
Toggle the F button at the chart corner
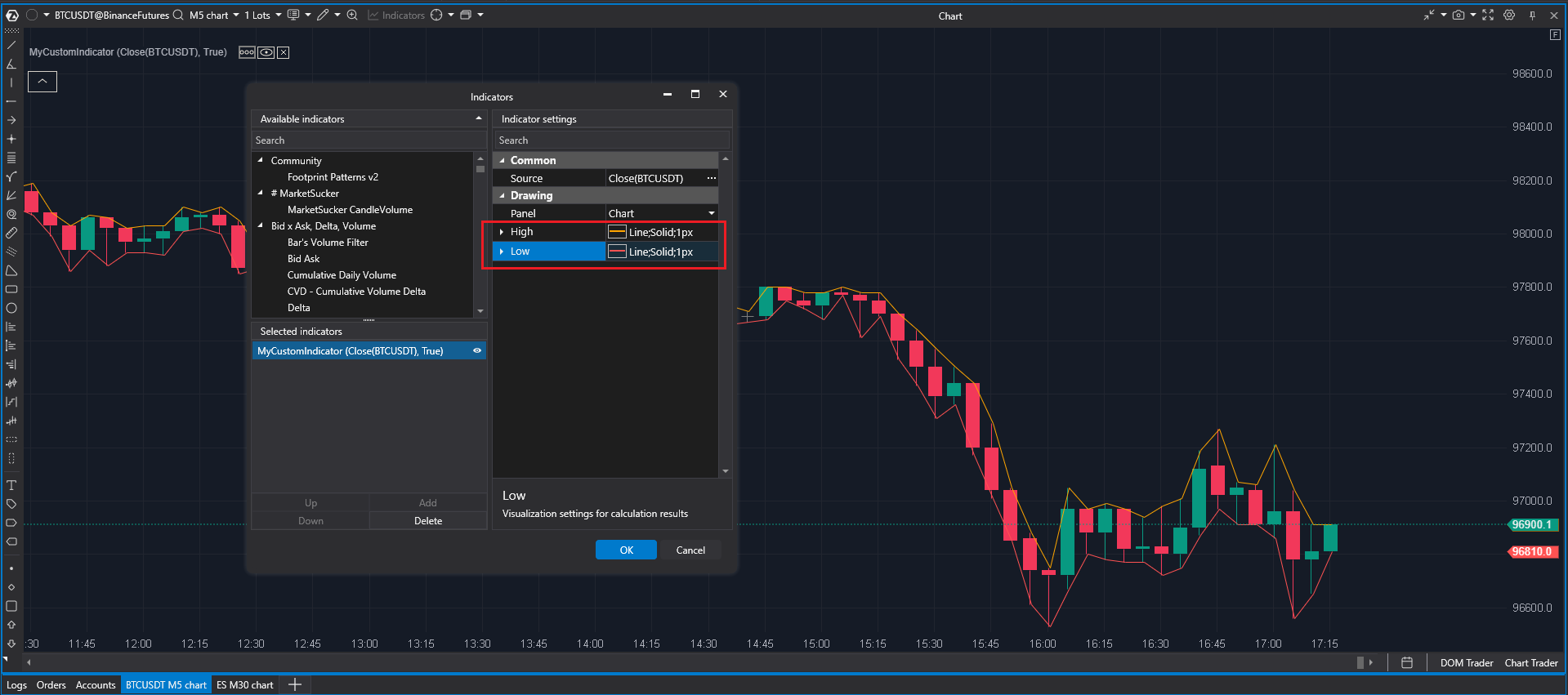pos(1555,34)
